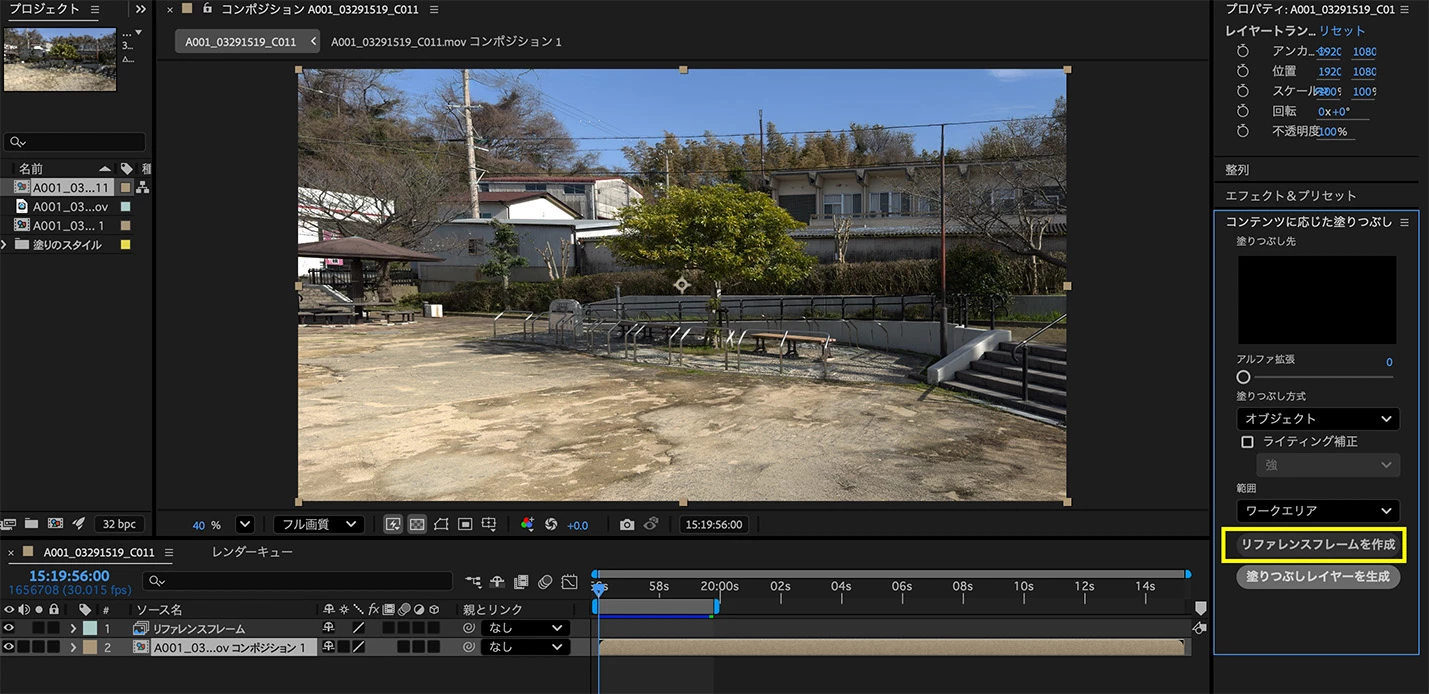Viewport: 1429px width, 694px height.
Task: Open the 範囲 ワークエリア dropdown
Action: pyautogui.click(x=1318, y=510)
